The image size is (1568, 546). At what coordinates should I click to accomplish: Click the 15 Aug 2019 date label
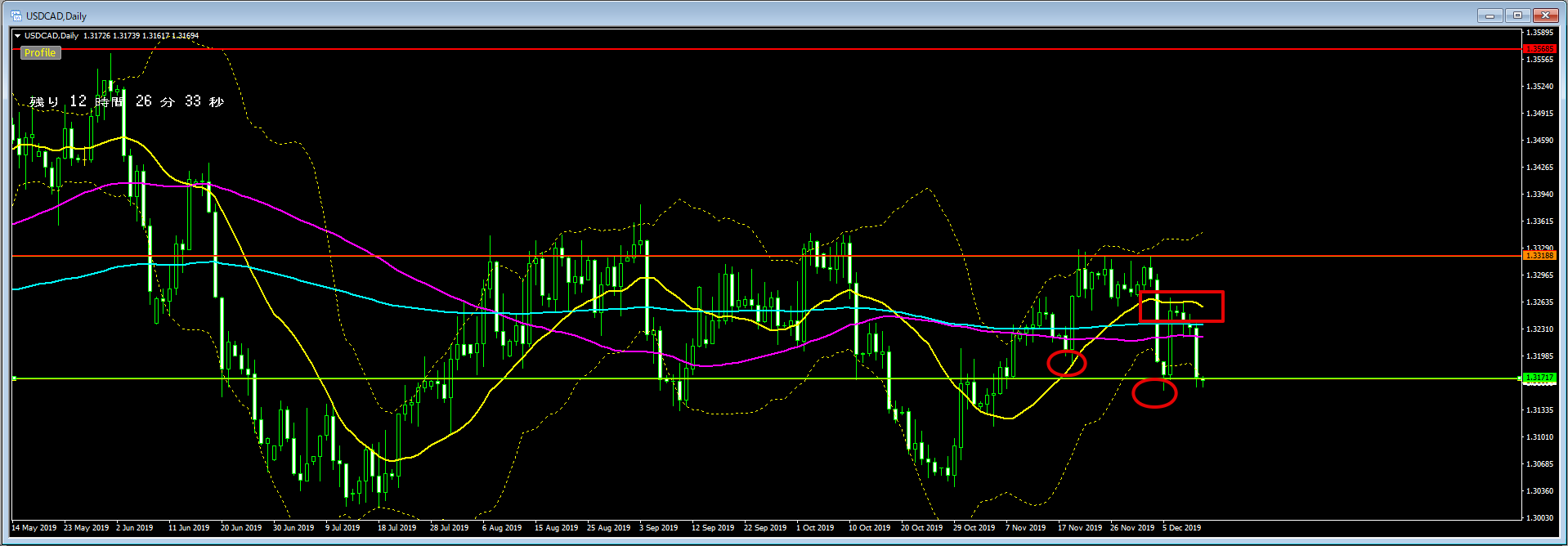557,528
